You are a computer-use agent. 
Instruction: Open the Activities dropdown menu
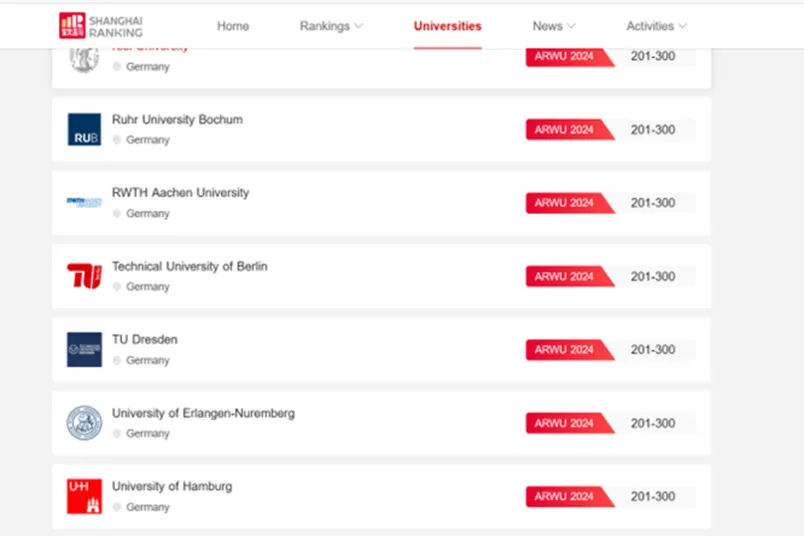click(x=656, y=26)
